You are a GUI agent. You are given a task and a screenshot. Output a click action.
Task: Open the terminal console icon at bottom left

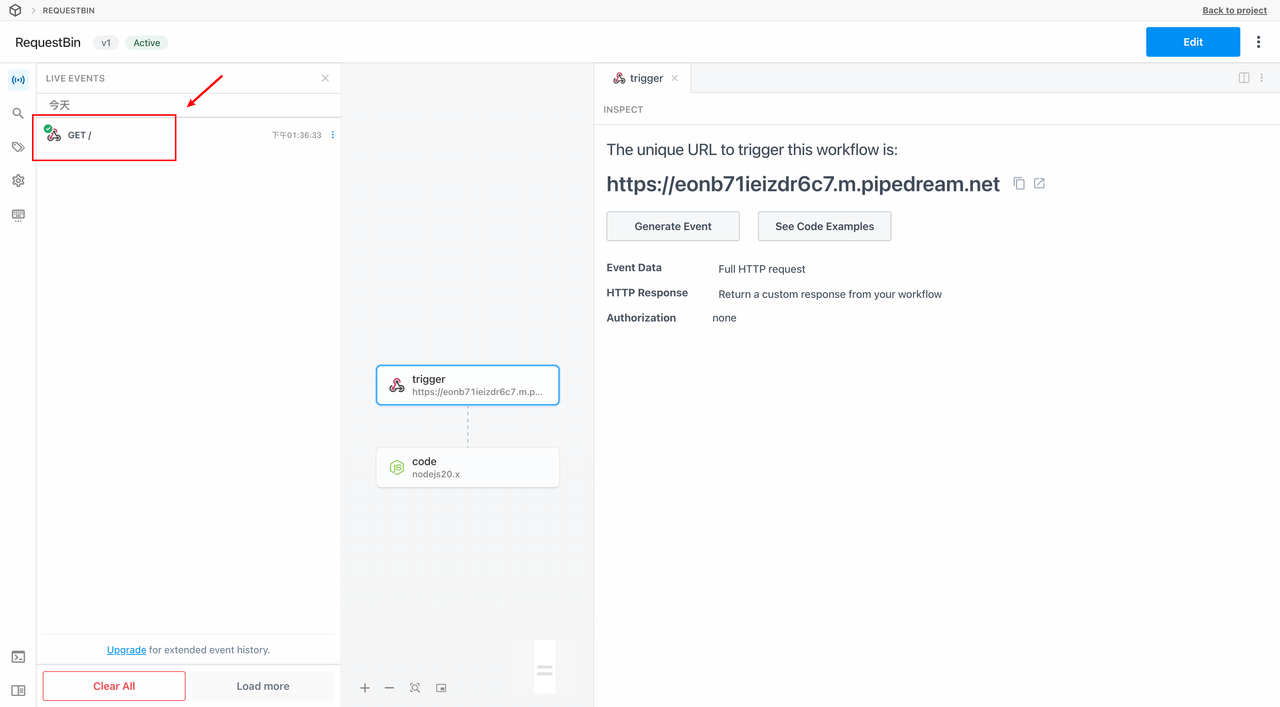[18, 657]
